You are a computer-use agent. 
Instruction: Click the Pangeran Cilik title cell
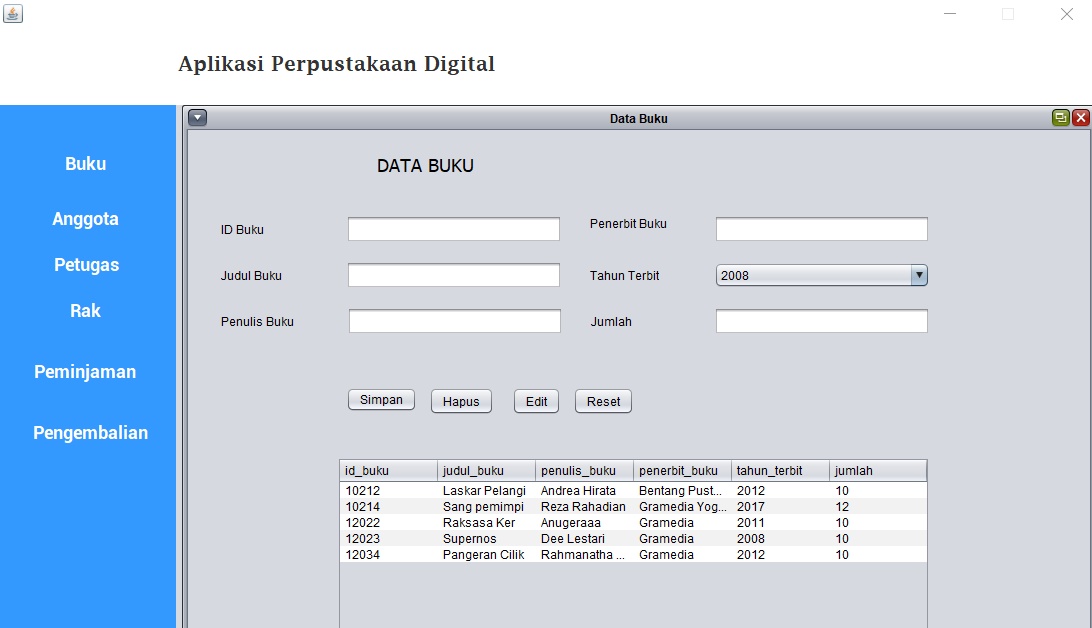pyautogui.click(x=486, y=554)
